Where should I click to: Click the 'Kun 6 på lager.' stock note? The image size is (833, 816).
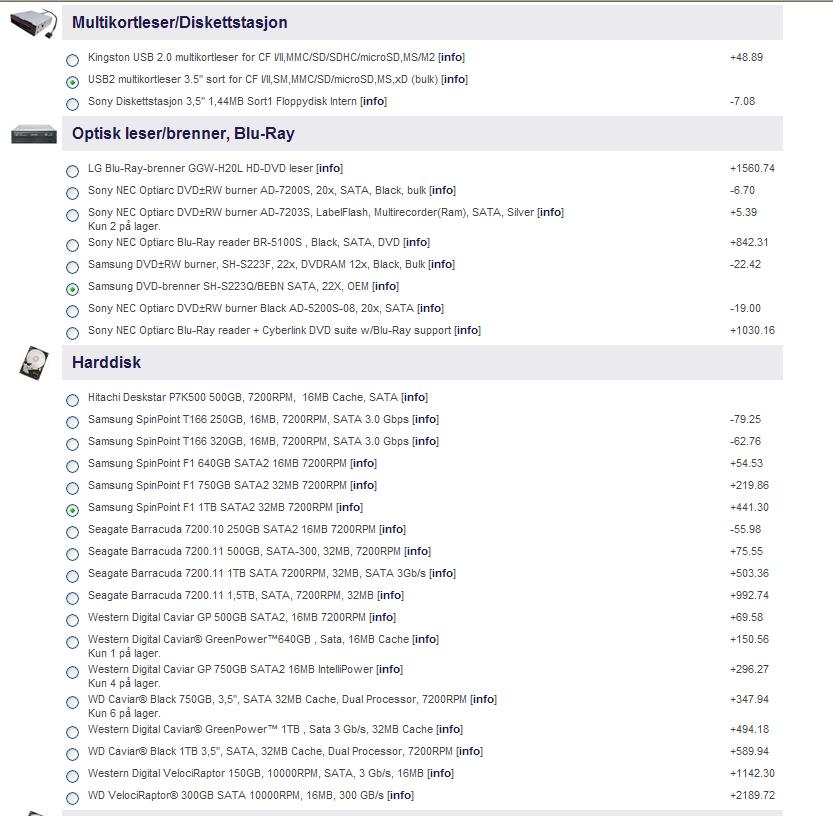click(x=124, y=713)
